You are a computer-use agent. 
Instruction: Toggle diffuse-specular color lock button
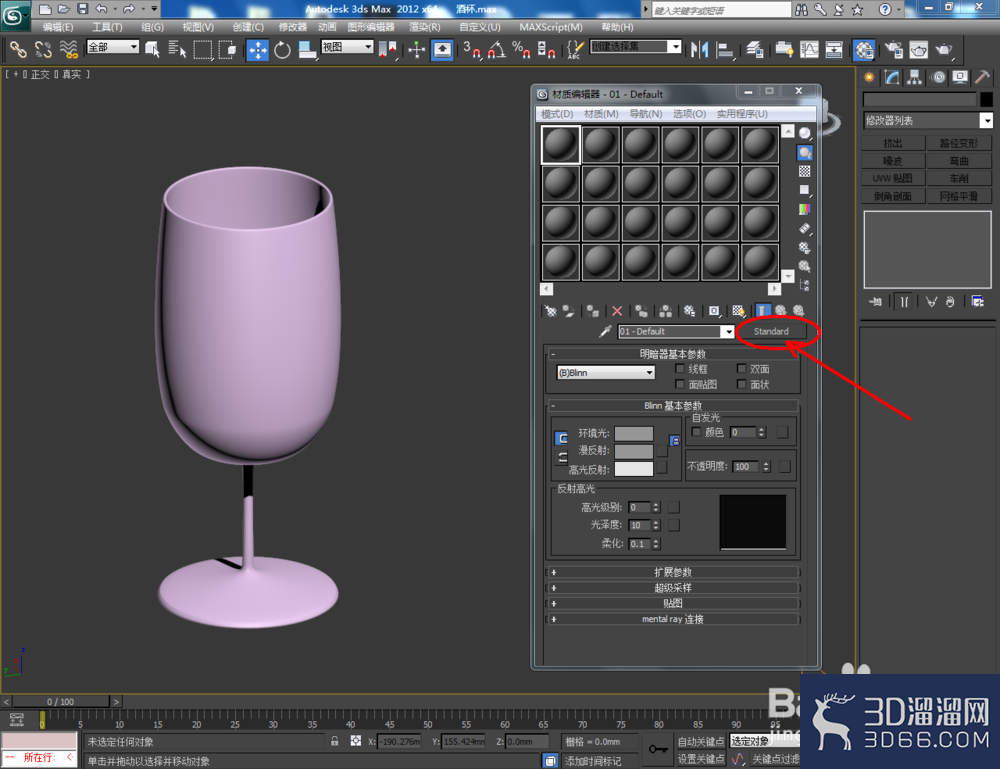point(562,457)
